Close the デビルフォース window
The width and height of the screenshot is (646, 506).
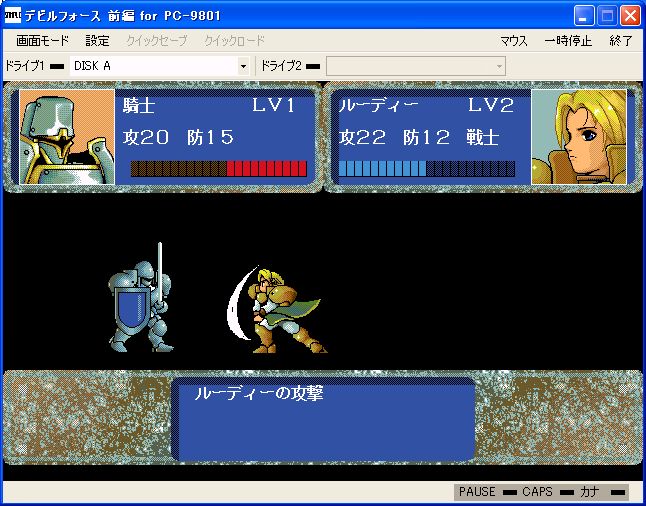pyautogui.click(x=631, y=16)
